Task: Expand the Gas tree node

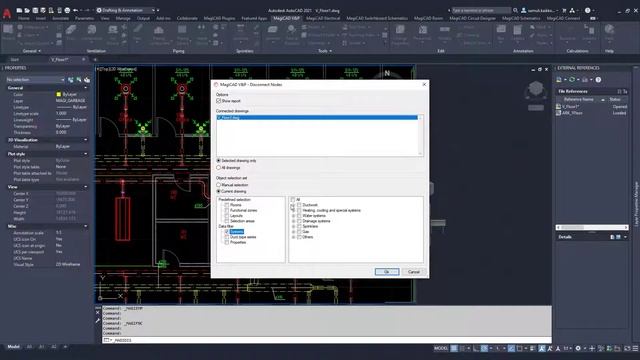Action: (293, 231)
